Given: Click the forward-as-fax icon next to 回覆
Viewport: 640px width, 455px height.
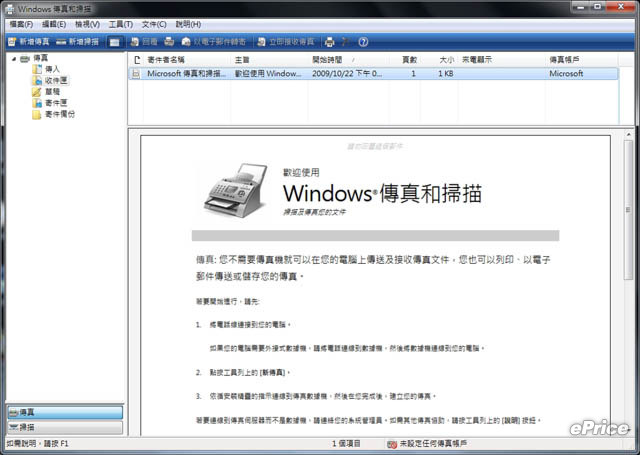Looking at the screenshot, I should 169,42.
